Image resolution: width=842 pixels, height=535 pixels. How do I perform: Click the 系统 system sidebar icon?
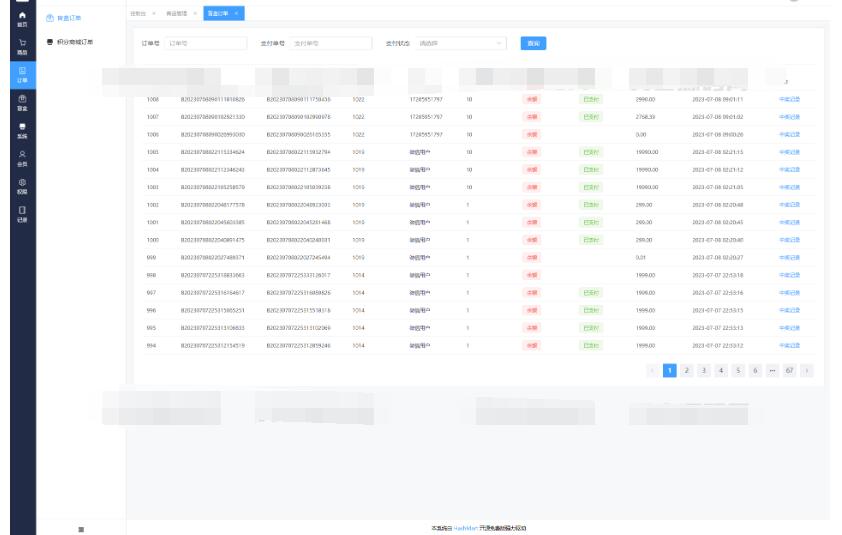pos(22,129)
